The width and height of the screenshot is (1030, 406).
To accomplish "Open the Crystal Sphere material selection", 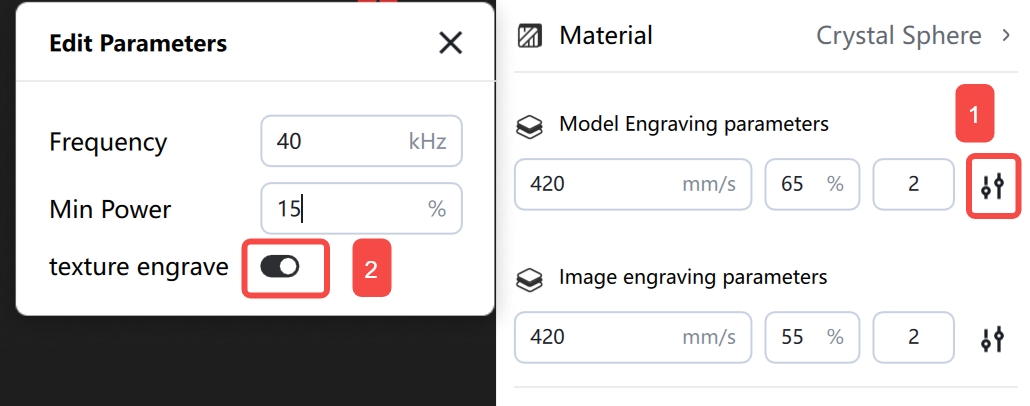I will pyautogui.click(x=899, y=35).
